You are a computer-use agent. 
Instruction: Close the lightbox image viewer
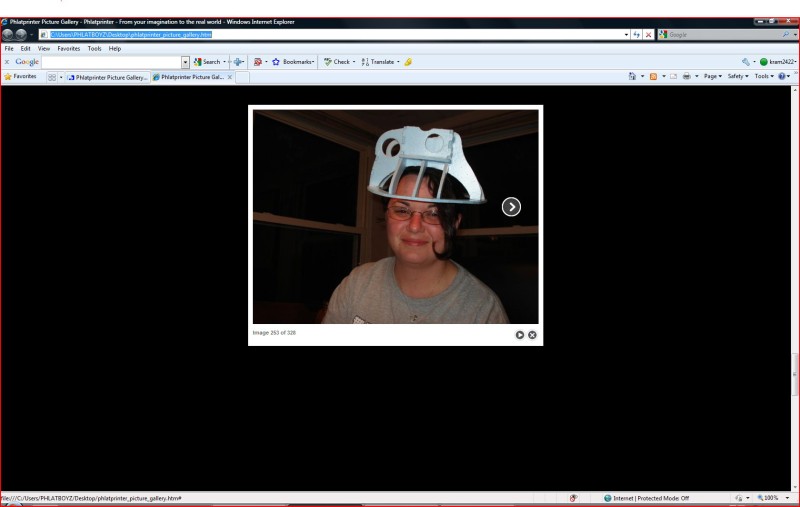(532, 335)
